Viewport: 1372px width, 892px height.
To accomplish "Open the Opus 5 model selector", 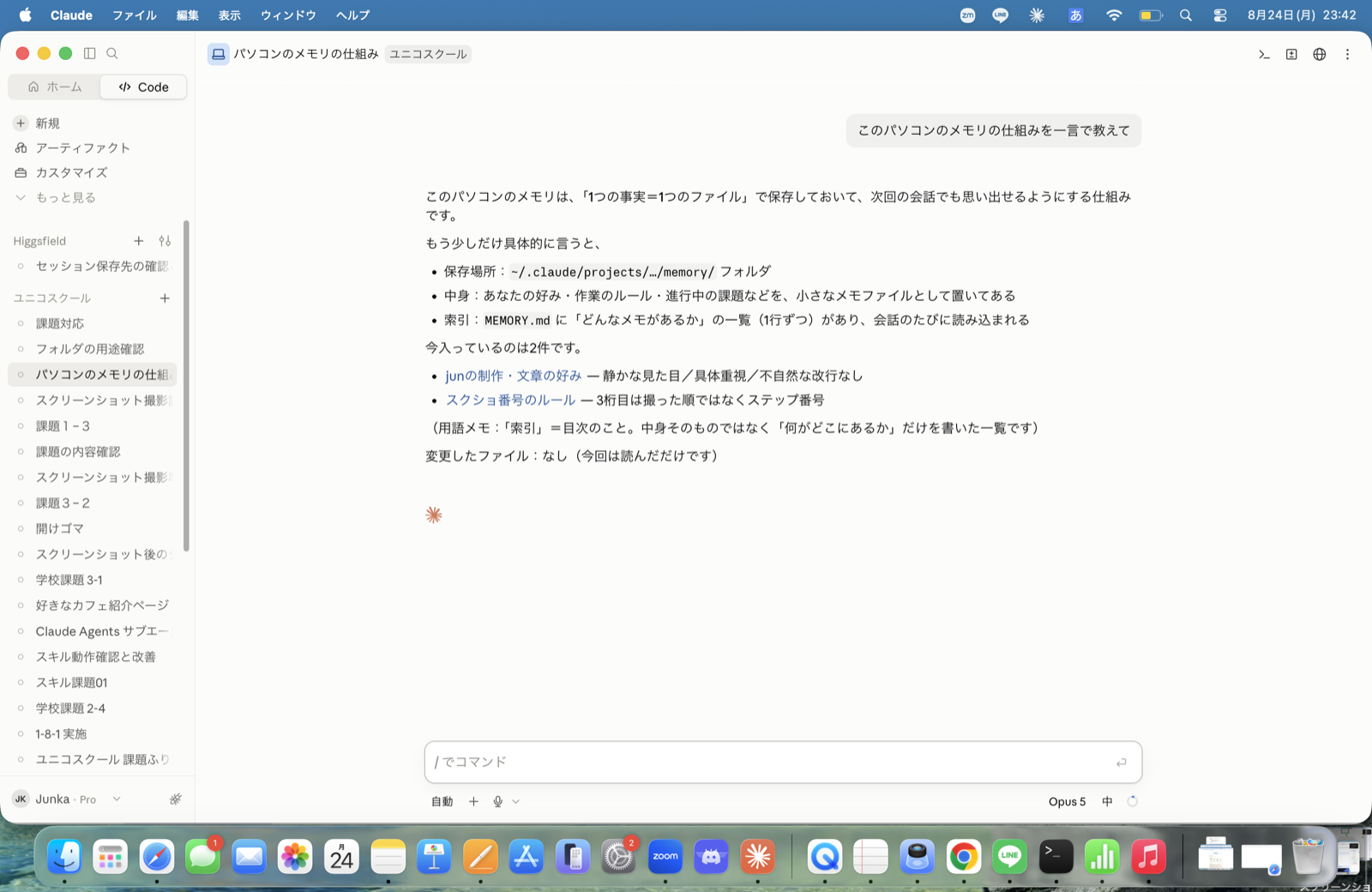I will point(1067,801).
